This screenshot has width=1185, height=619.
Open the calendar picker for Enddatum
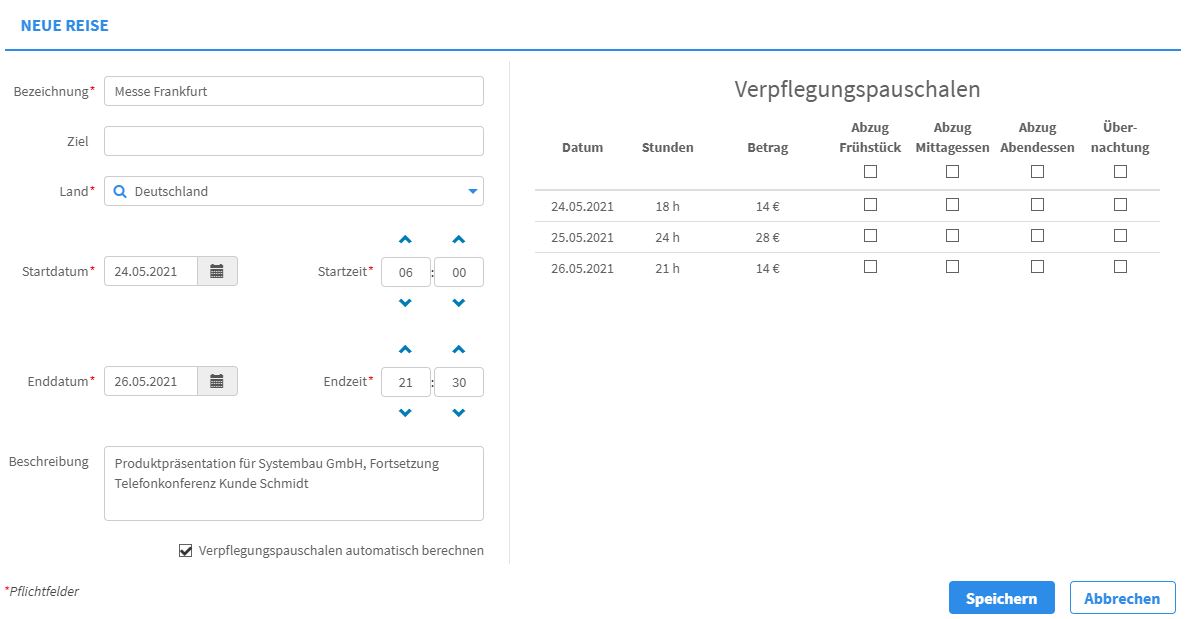point(218,380)
